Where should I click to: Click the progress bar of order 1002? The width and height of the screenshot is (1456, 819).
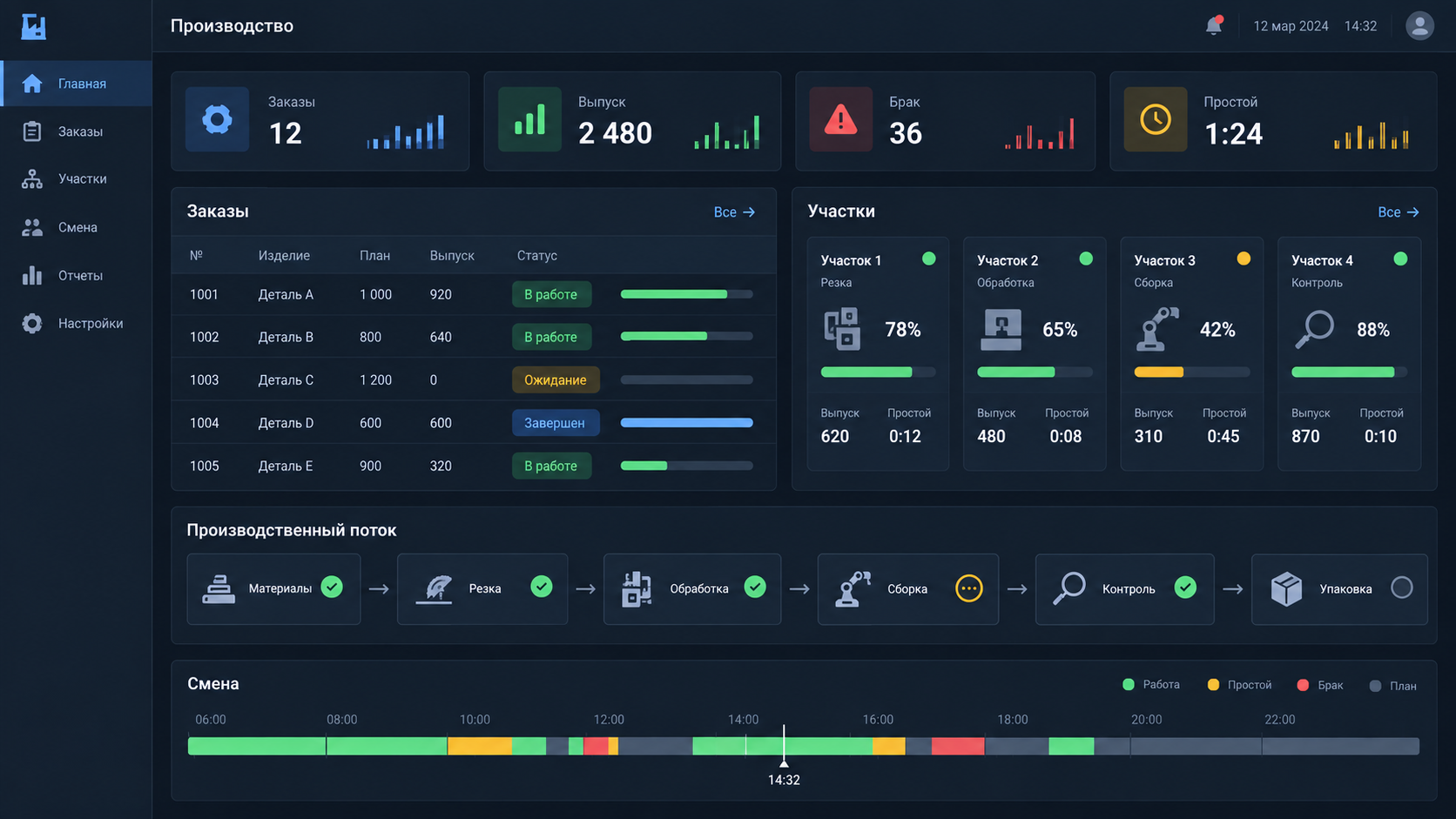pyautogui.click(x=686, y=336)
